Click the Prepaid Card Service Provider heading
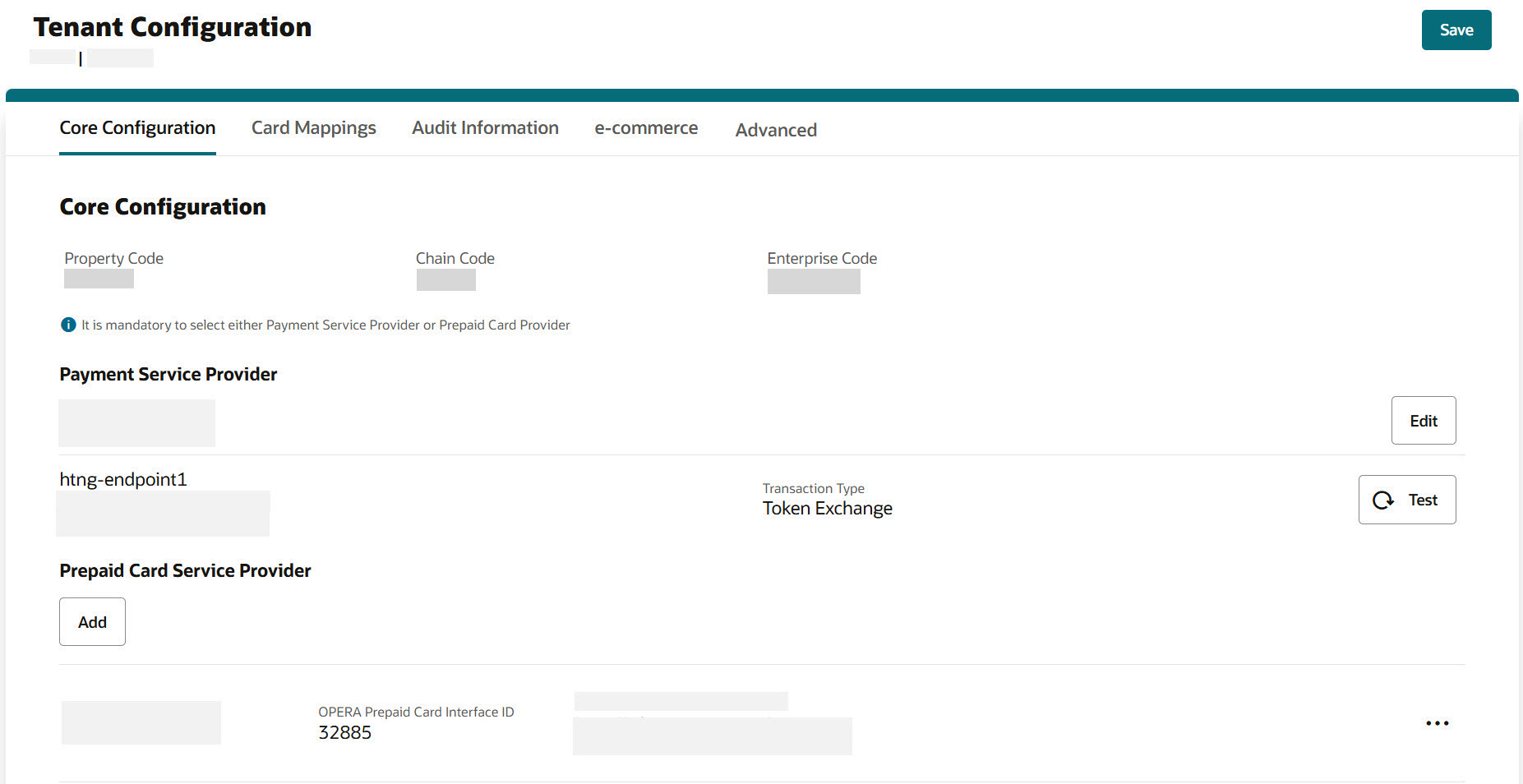Image resolution: width=1523 pixels, height=784 pixels. click(185, 570)
